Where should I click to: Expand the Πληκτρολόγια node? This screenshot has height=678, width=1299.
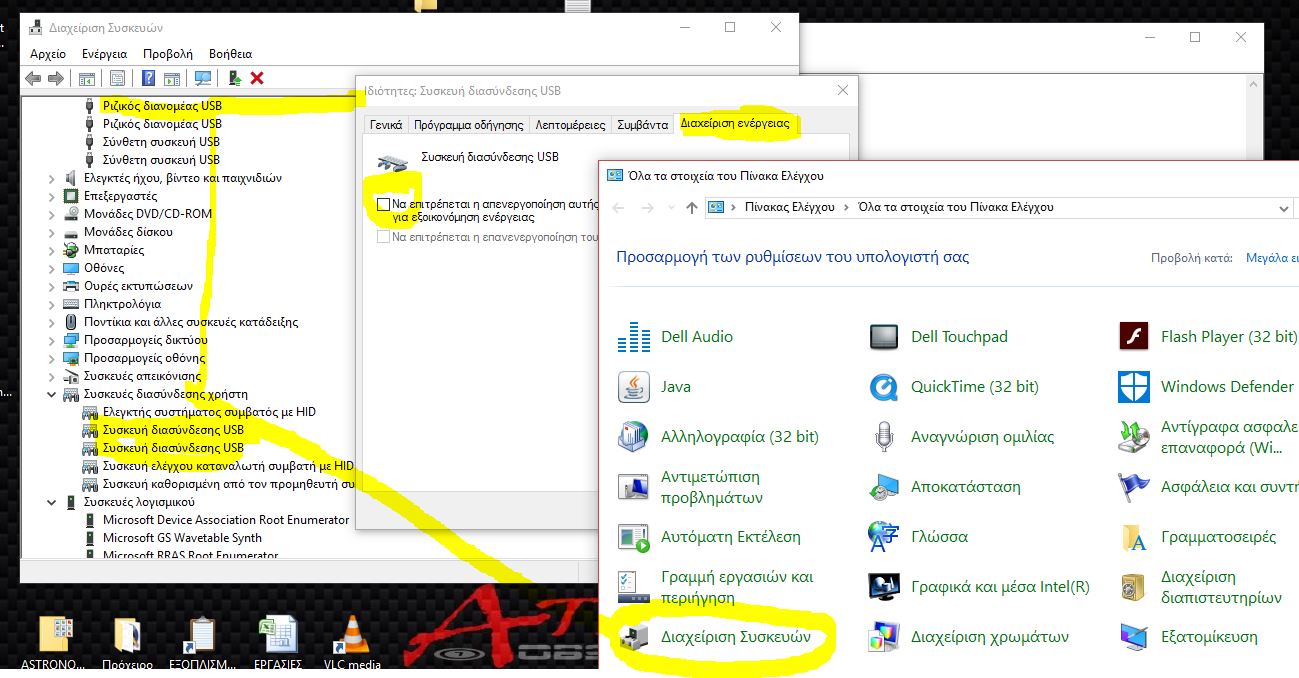52,304
